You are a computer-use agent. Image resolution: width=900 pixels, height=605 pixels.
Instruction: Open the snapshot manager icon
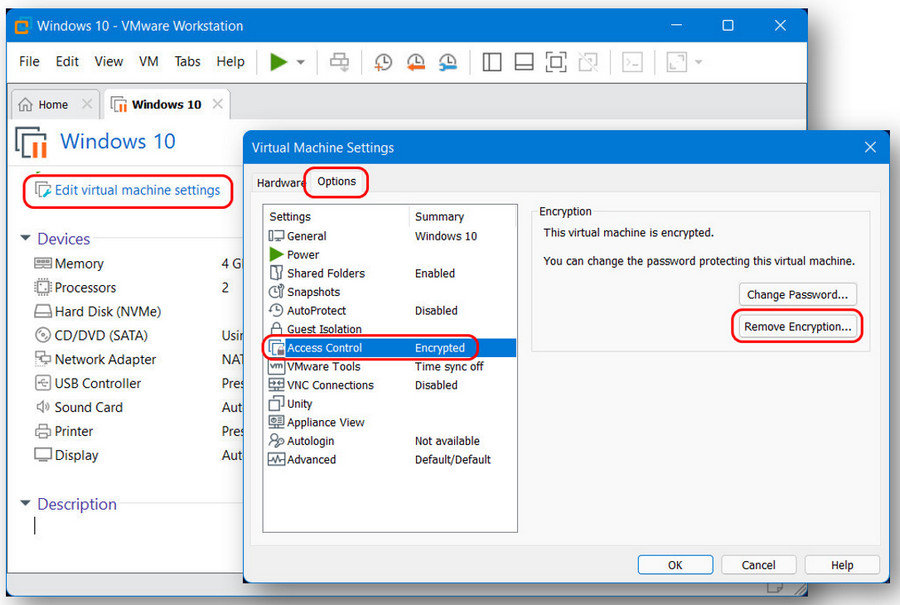448,62
